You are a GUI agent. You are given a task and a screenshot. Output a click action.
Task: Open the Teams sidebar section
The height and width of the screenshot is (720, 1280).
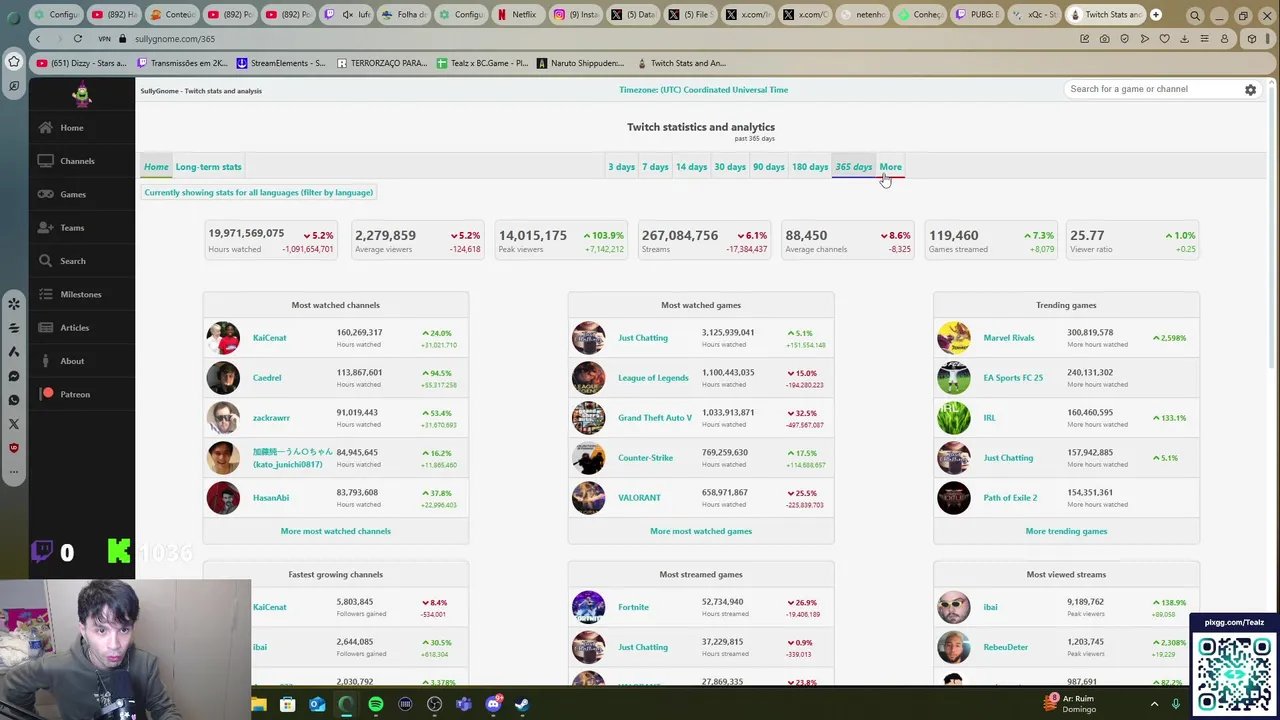[71, 228]
